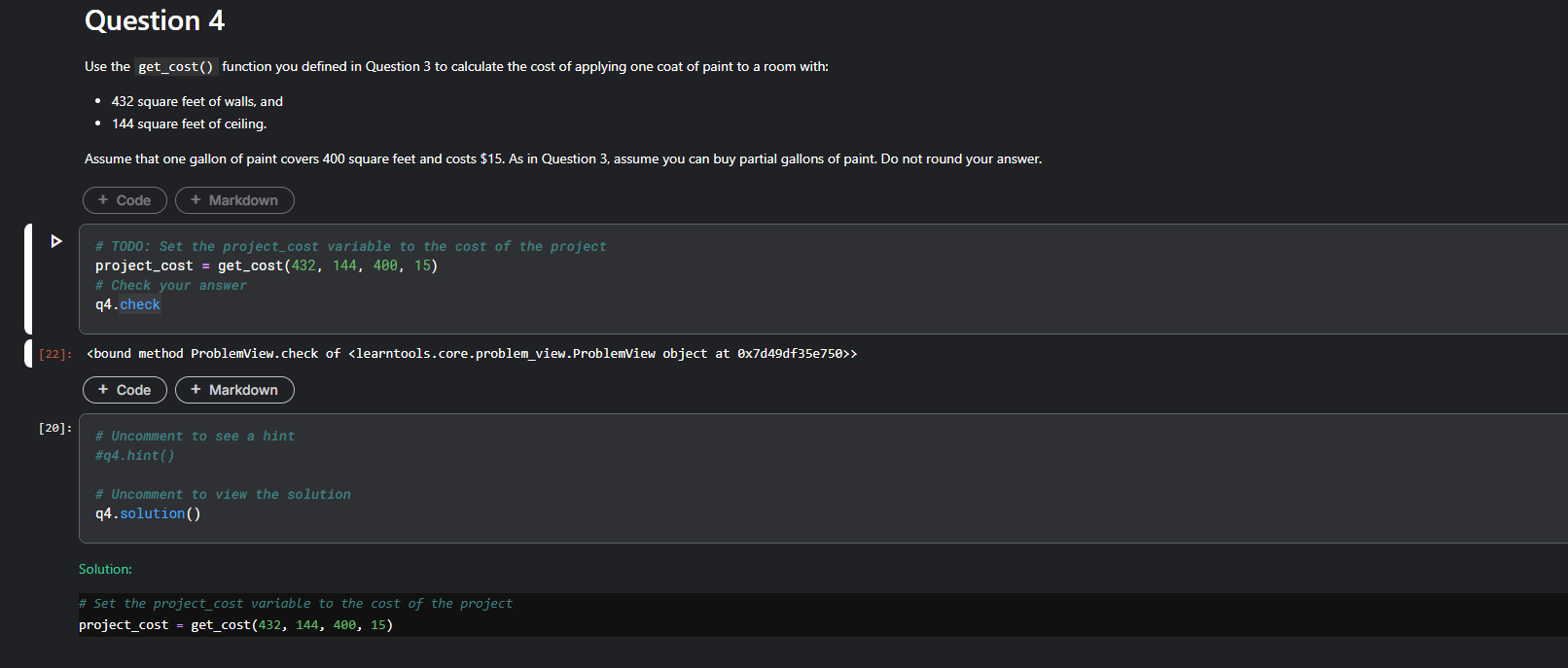
Task: Collapse the output using bar beside [22]
Action: click(28, 353)
